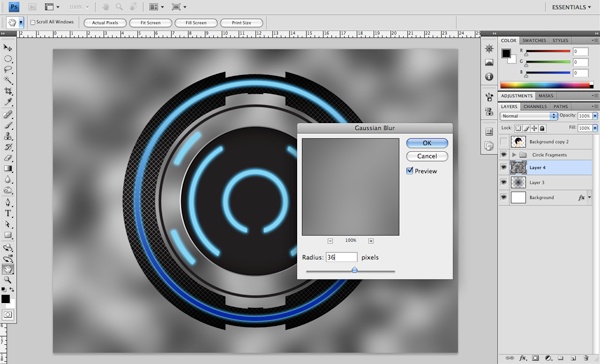Image resolution: width=600 pixels, height=364 pixels.
Task: Click the Print Size button
Action: [241, 23]
